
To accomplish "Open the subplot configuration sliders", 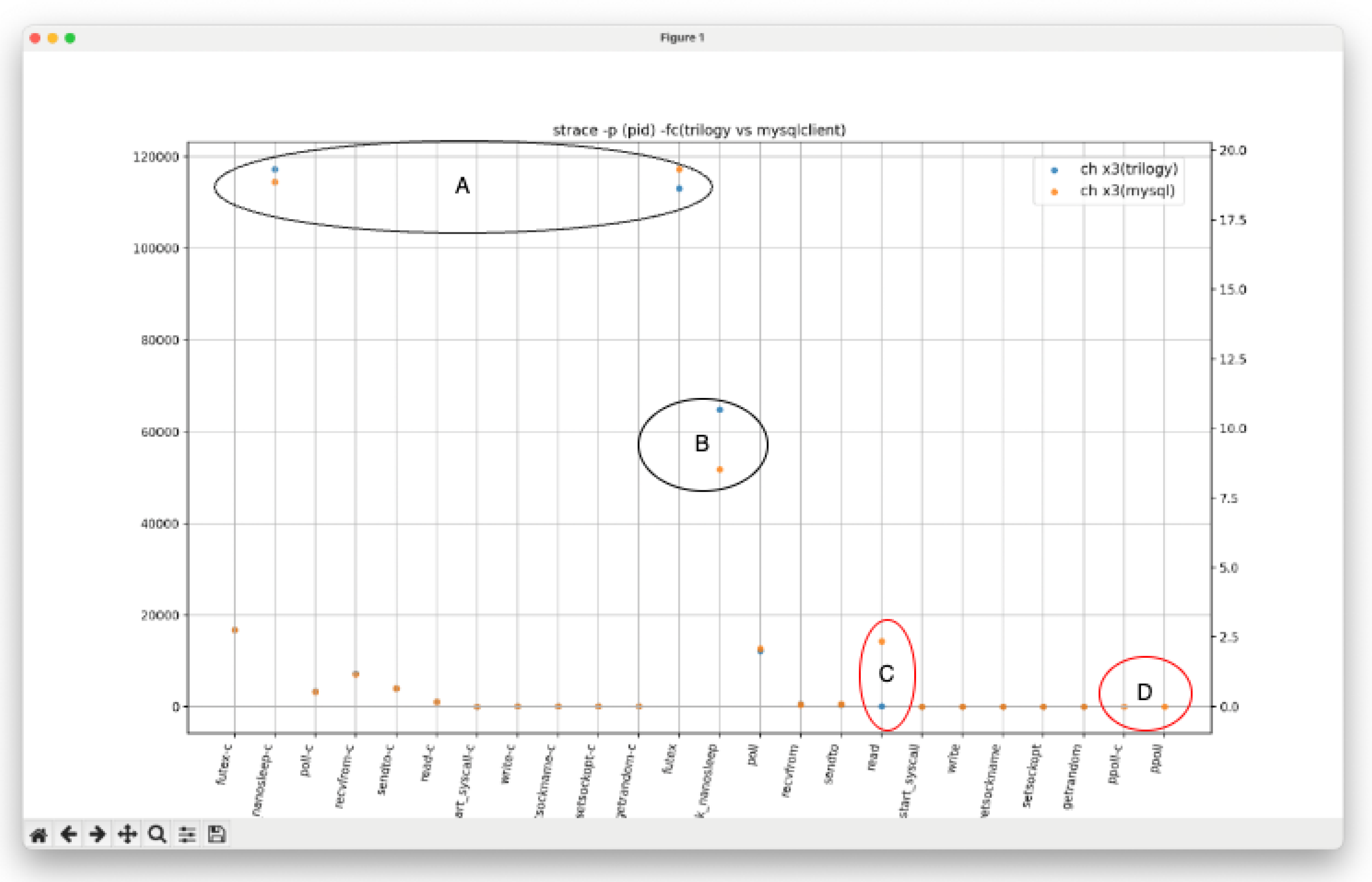I will click(x=187, y=835).
